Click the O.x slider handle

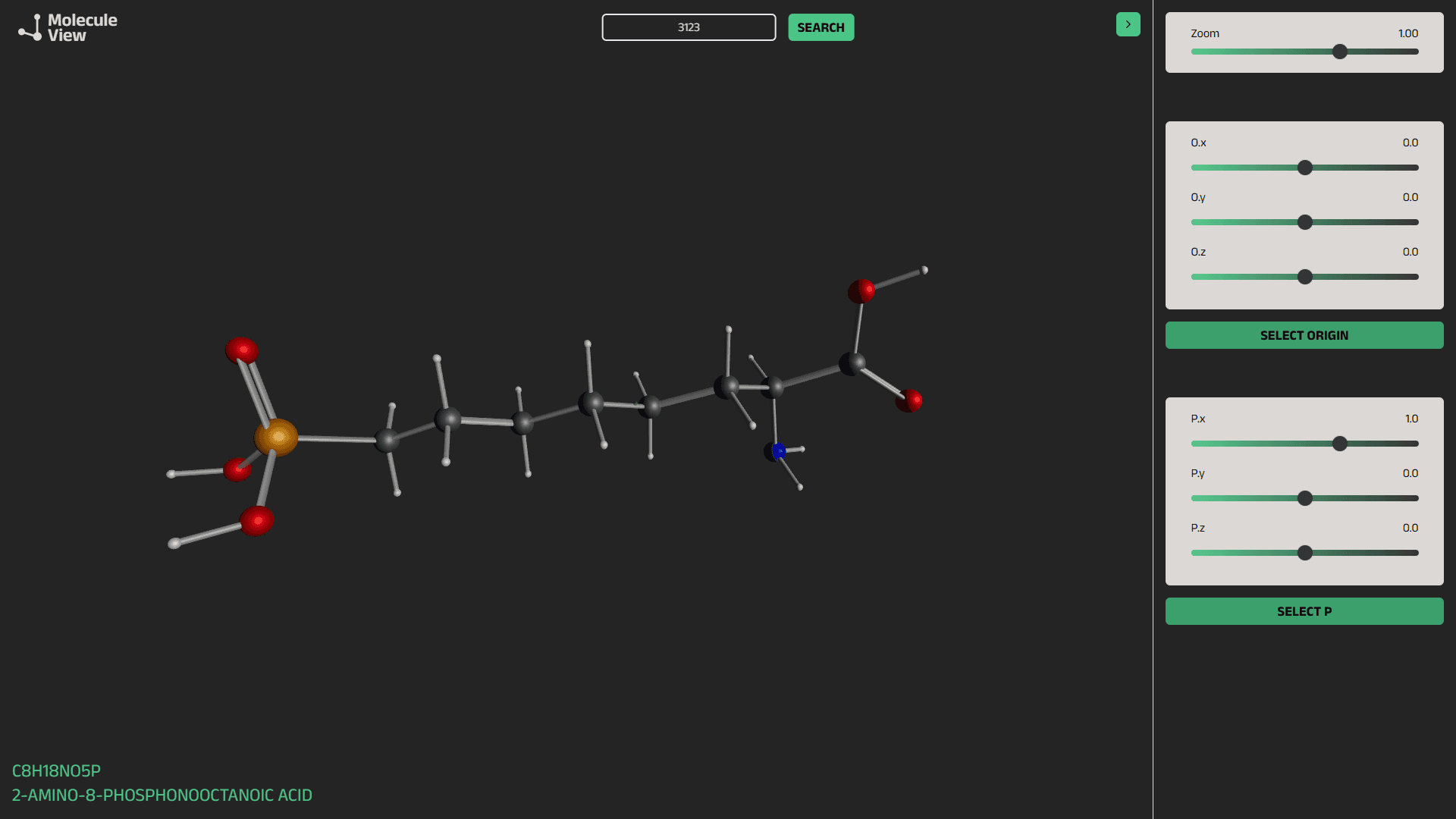click(x=1304, y=168)
